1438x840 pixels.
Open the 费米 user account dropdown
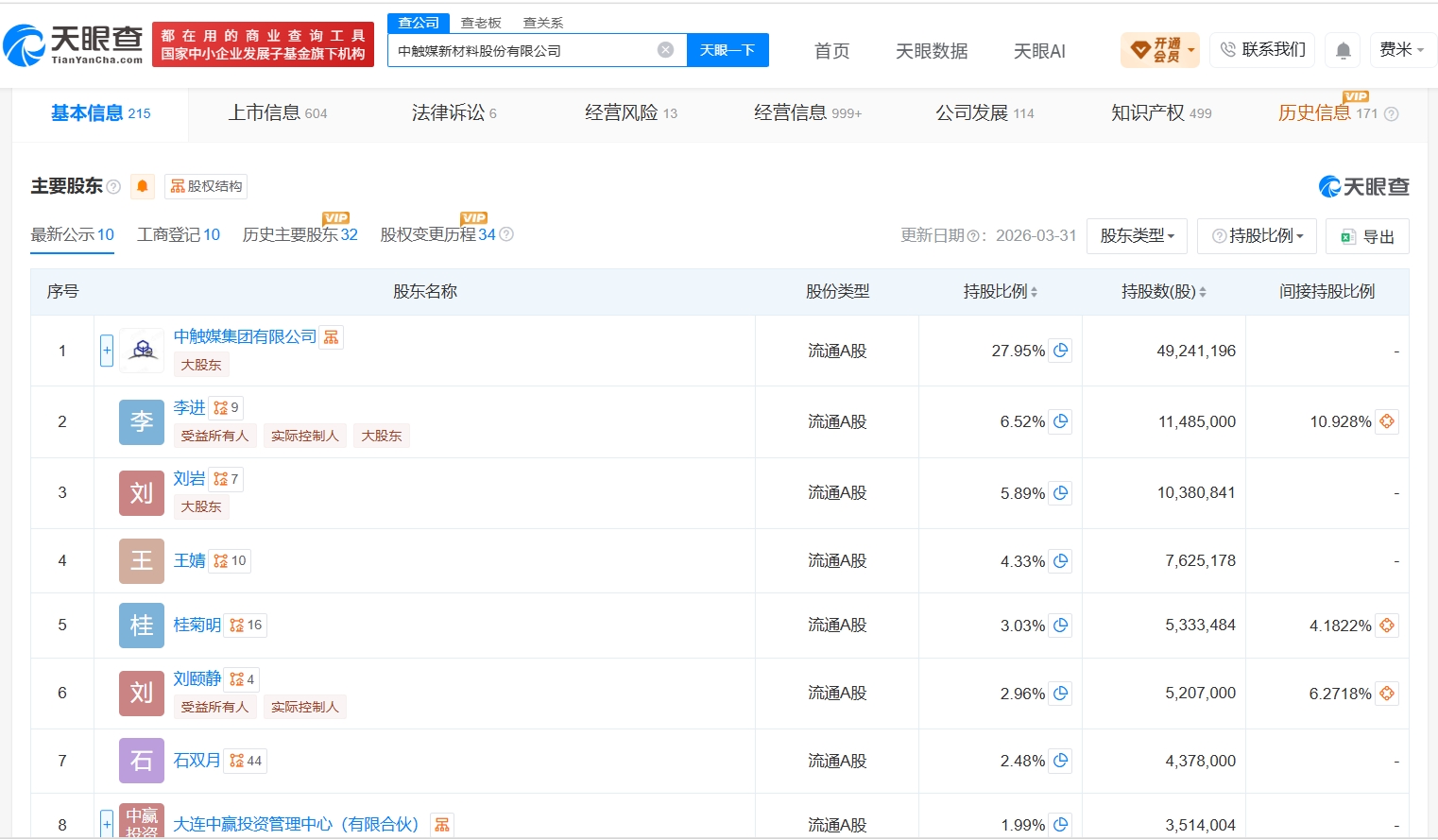pyautogui.click(x=1402, y=50)
